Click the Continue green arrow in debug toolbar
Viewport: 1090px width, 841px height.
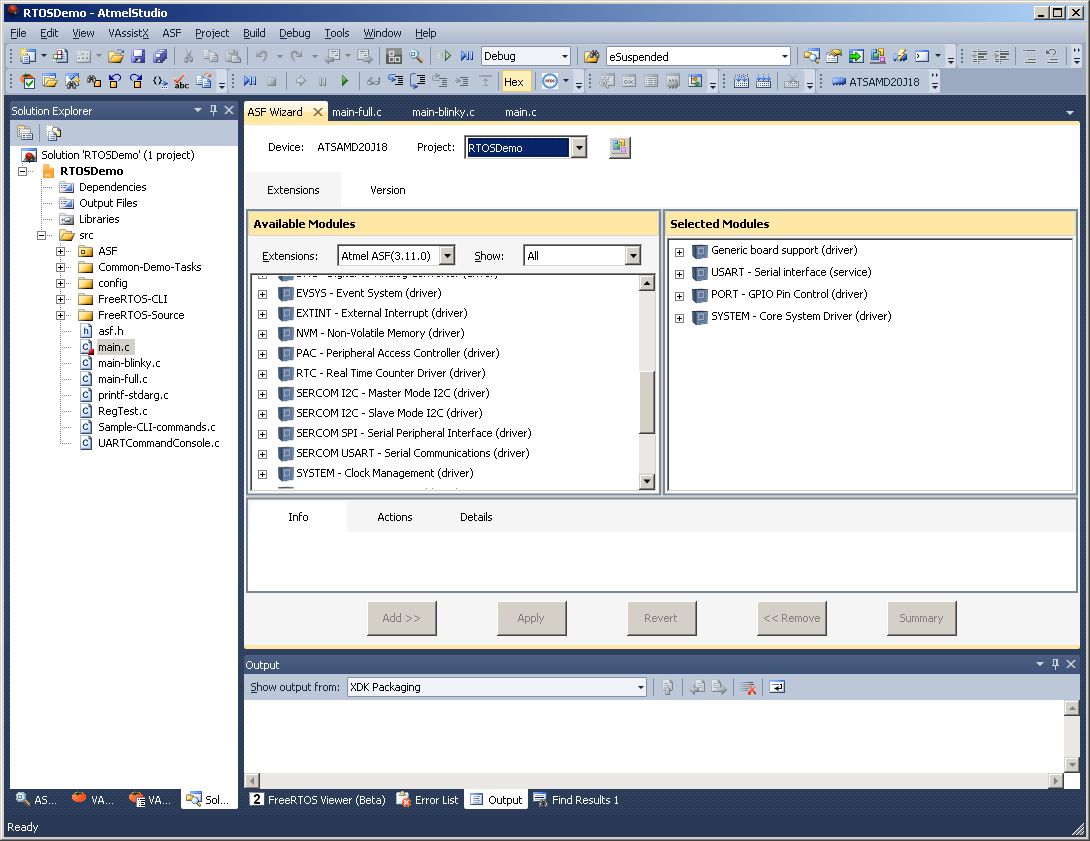coord(344,81)
